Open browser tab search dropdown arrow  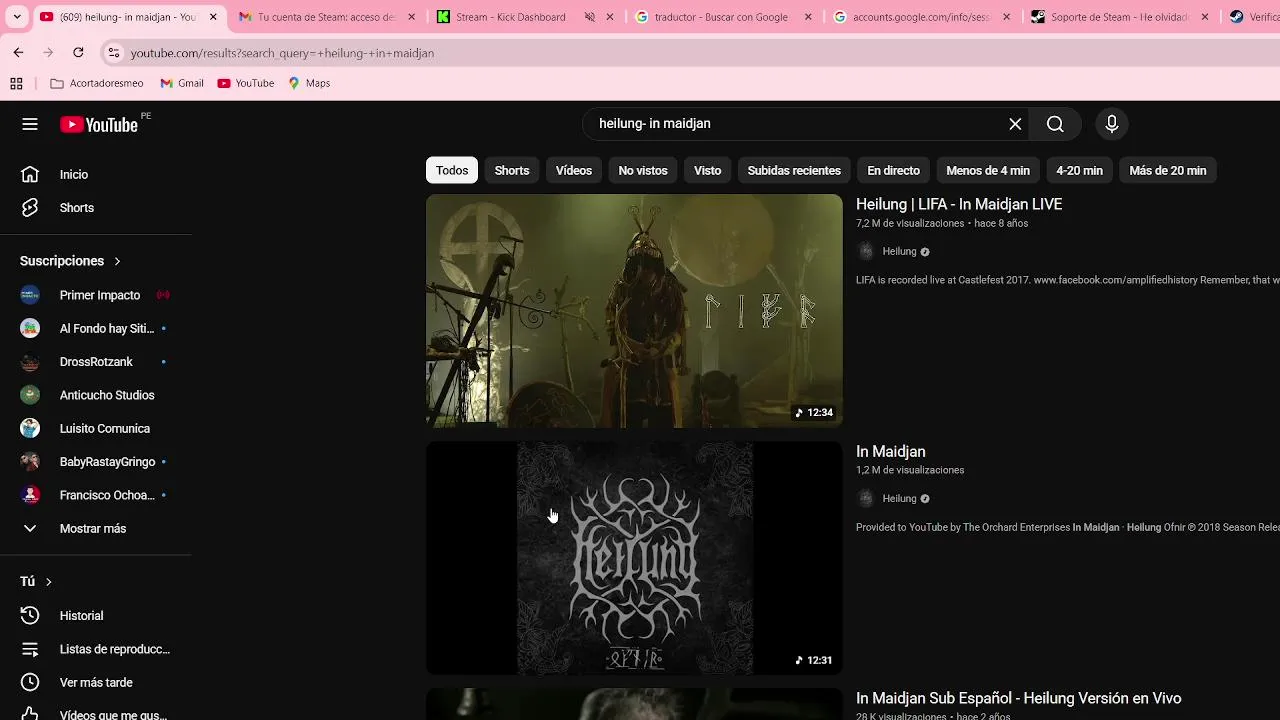click(16, 17)
